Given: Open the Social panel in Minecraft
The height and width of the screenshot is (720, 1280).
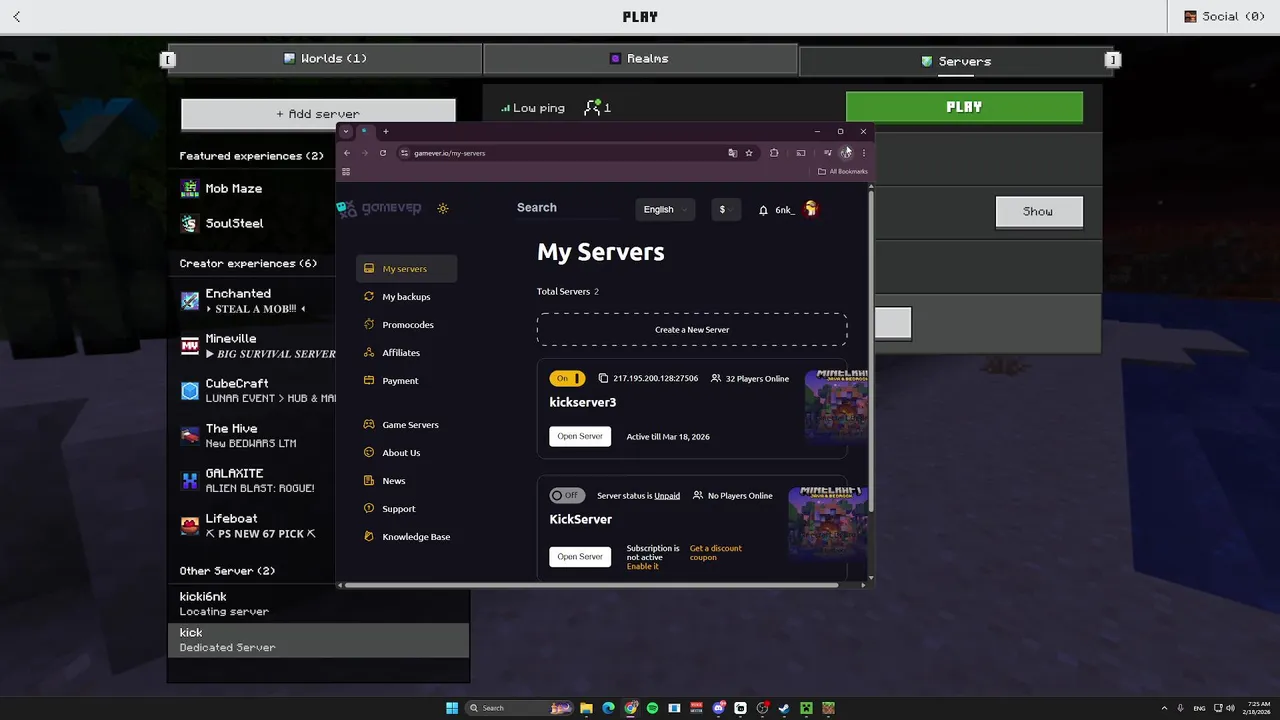Looking at the screenshot, I should click(1224, 16).
